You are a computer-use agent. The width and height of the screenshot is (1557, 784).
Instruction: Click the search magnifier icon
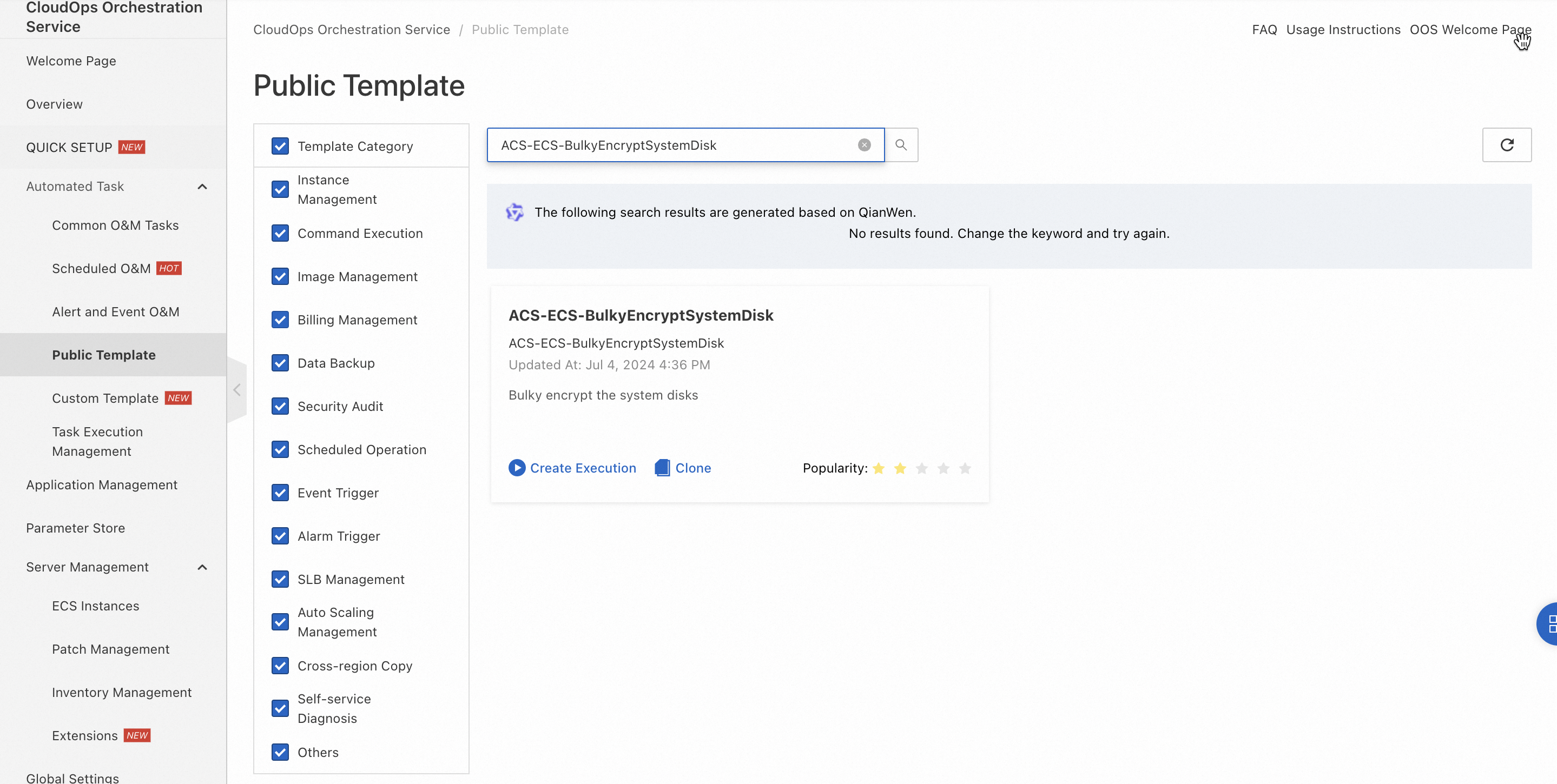click(901, 145)
